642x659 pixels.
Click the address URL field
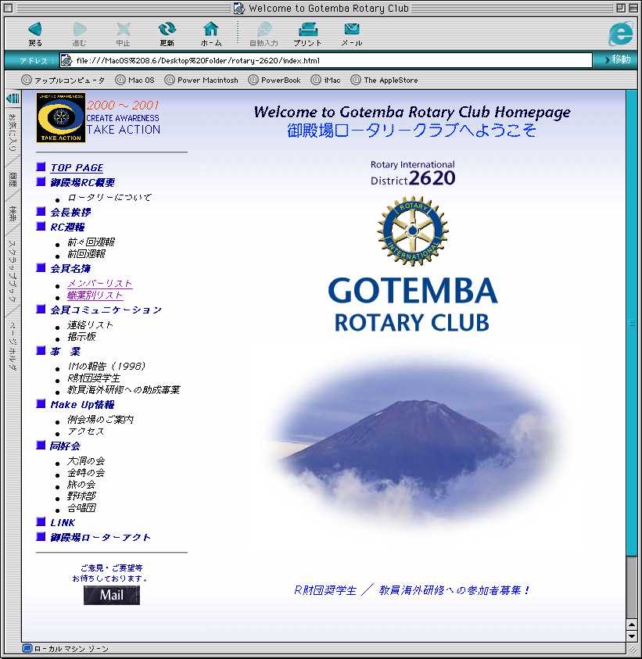(326, 61)
